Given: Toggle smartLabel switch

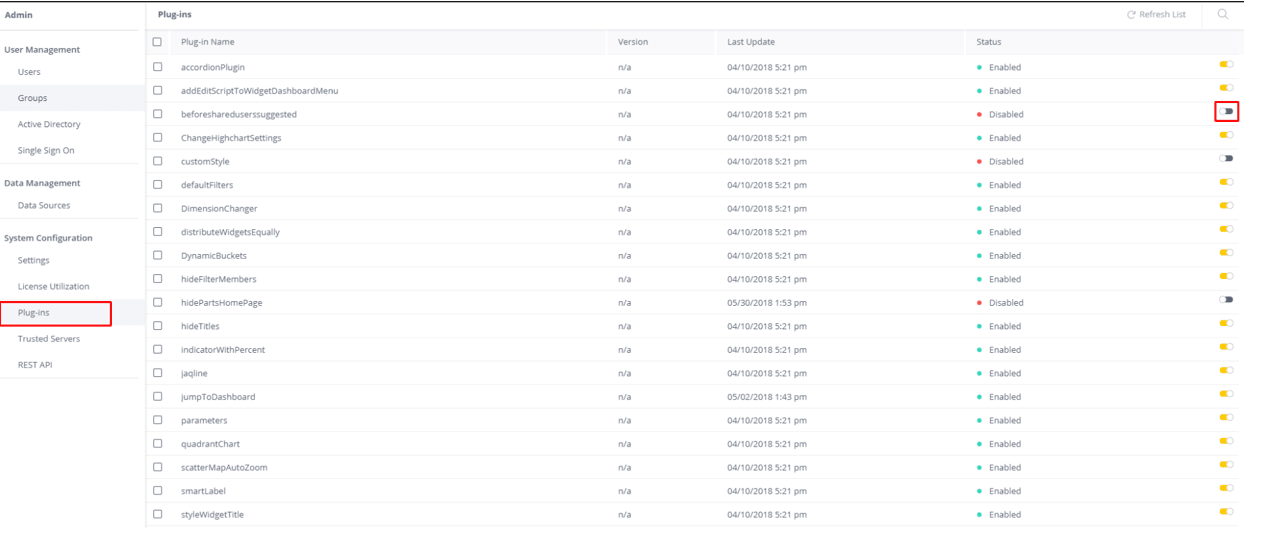Looking at the screenshot, I should (x=1226, y=488).
